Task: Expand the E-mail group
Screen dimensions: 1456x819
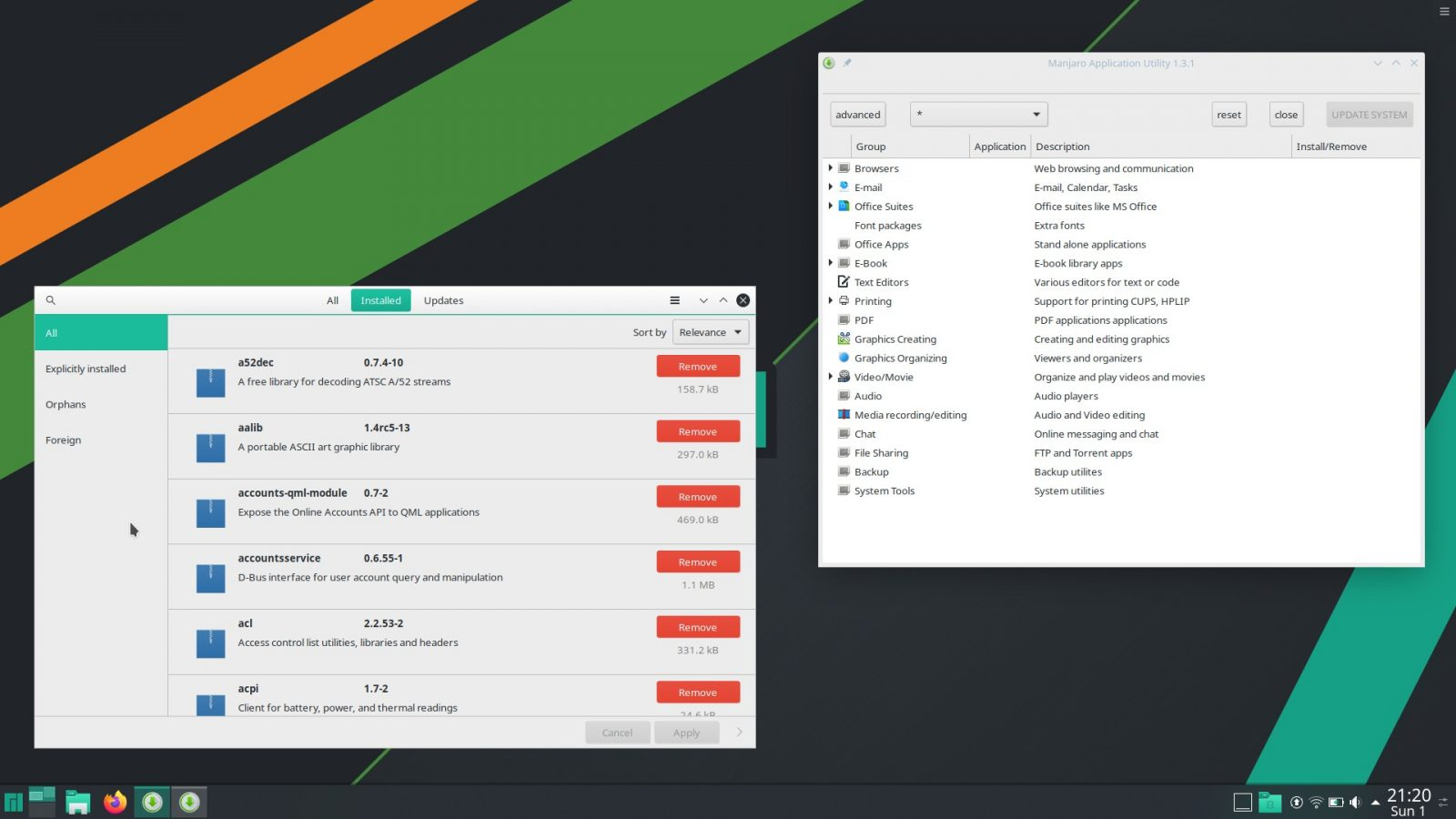Action: point(831,187)
